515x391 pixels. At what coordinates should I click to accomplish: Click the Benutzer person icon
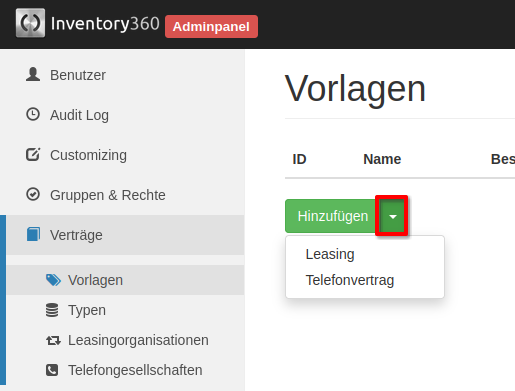(x=33, y=74)
